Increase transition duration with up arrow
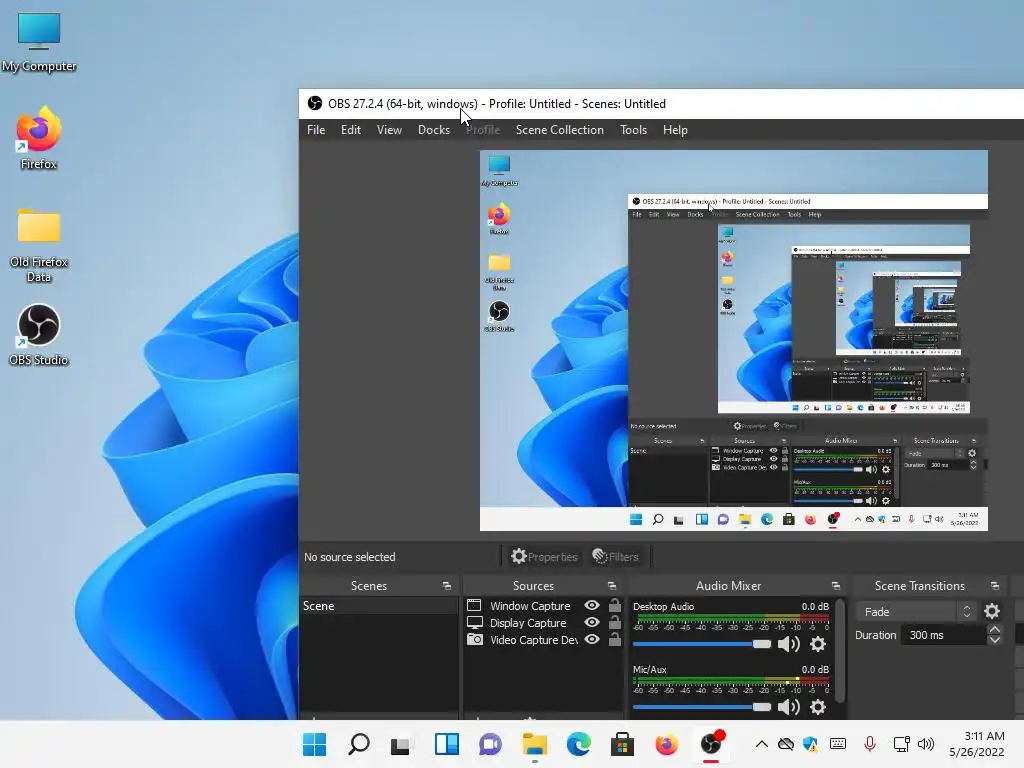 995,630
